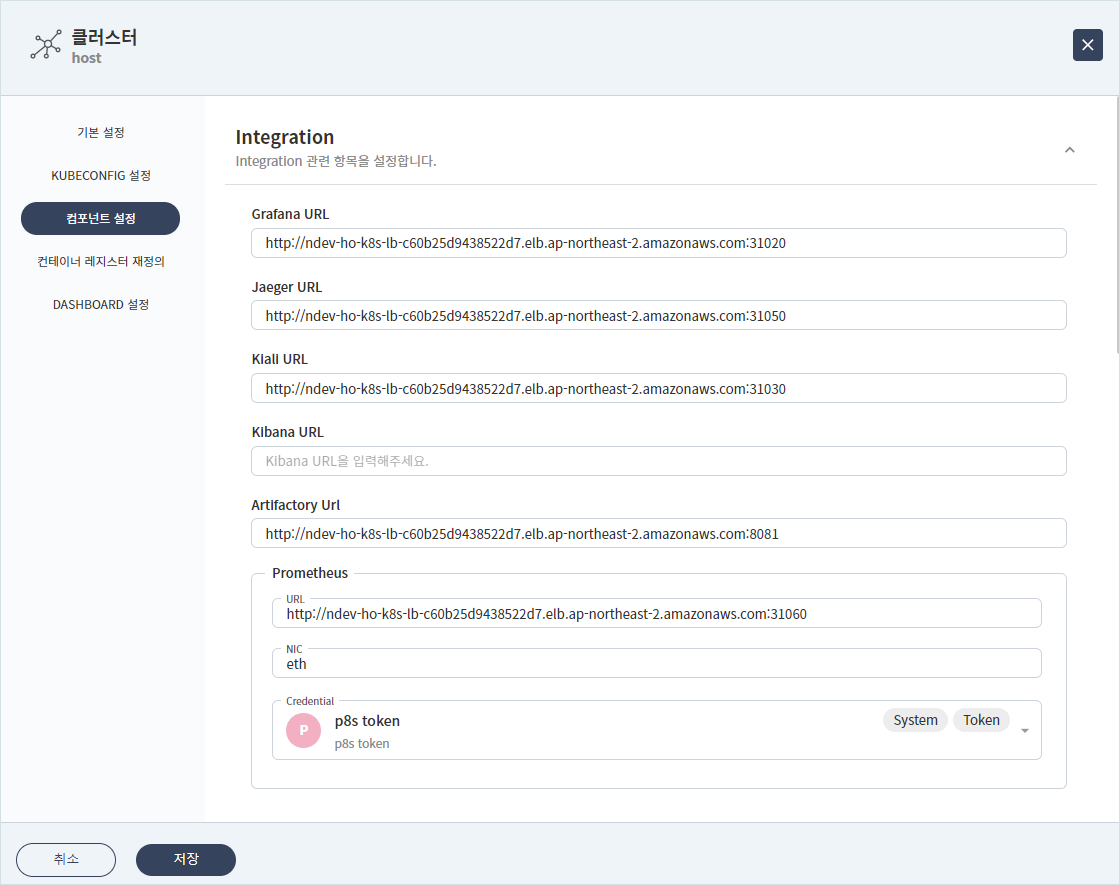
Task: Click the p8s token credential name
Action: 367,721
